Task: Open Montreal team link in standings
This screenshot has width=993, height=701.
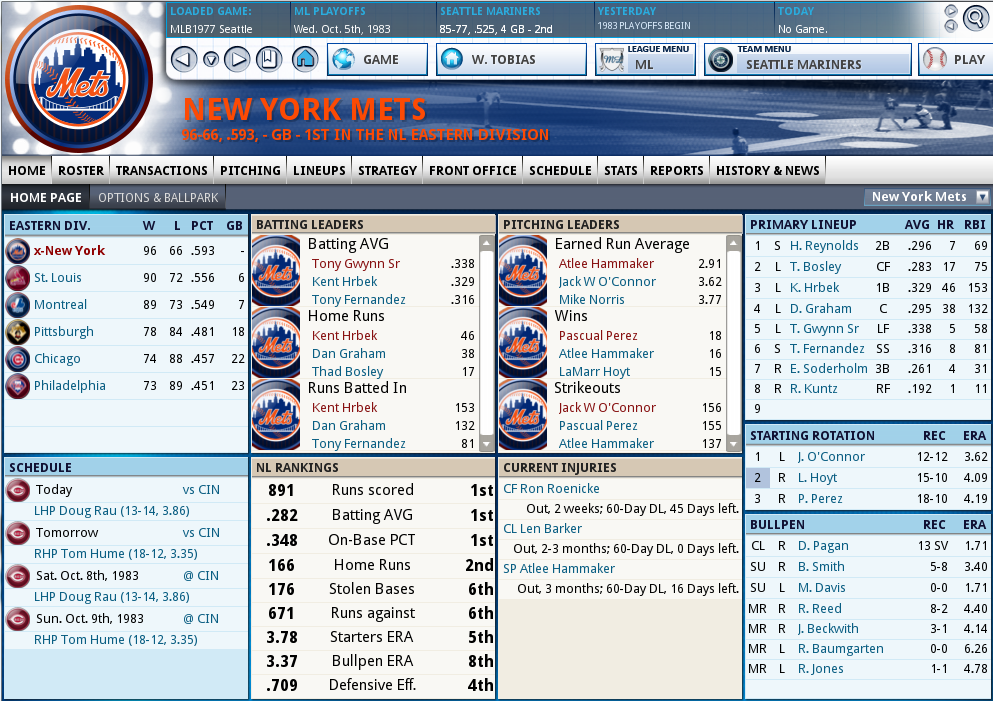Action: coord(60,305)
